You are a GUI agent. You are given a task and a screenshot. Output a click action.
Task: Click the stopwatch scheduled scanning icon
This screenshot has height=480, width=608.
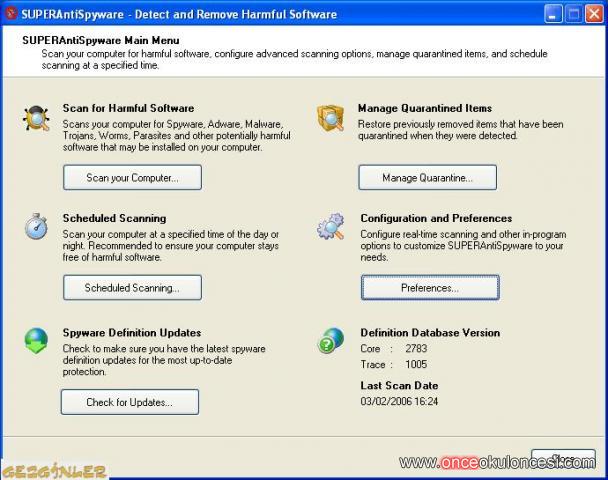[36, 226]
